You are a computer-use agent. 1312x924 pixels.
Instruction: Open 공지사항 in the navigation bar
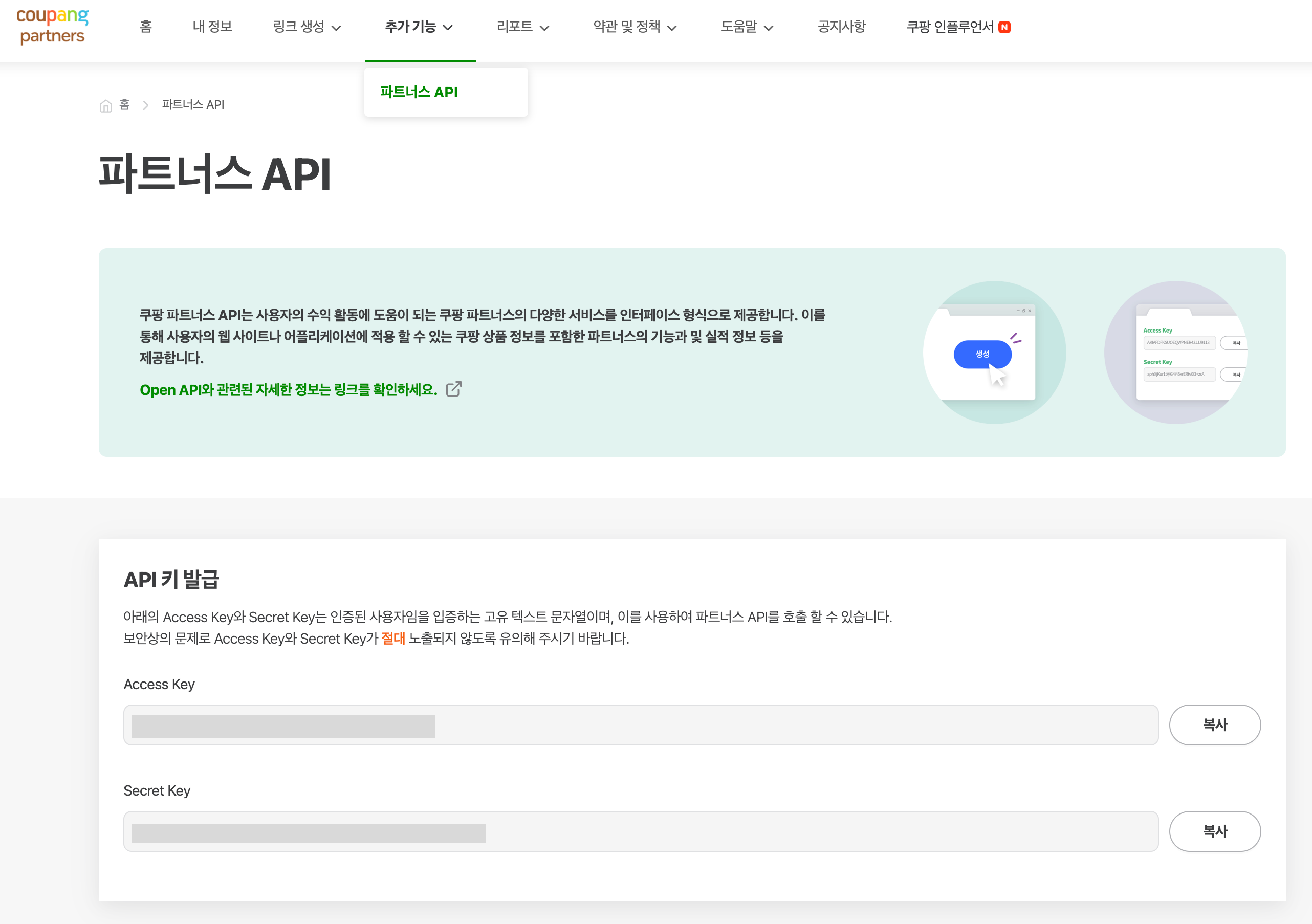tap(841, 26)
